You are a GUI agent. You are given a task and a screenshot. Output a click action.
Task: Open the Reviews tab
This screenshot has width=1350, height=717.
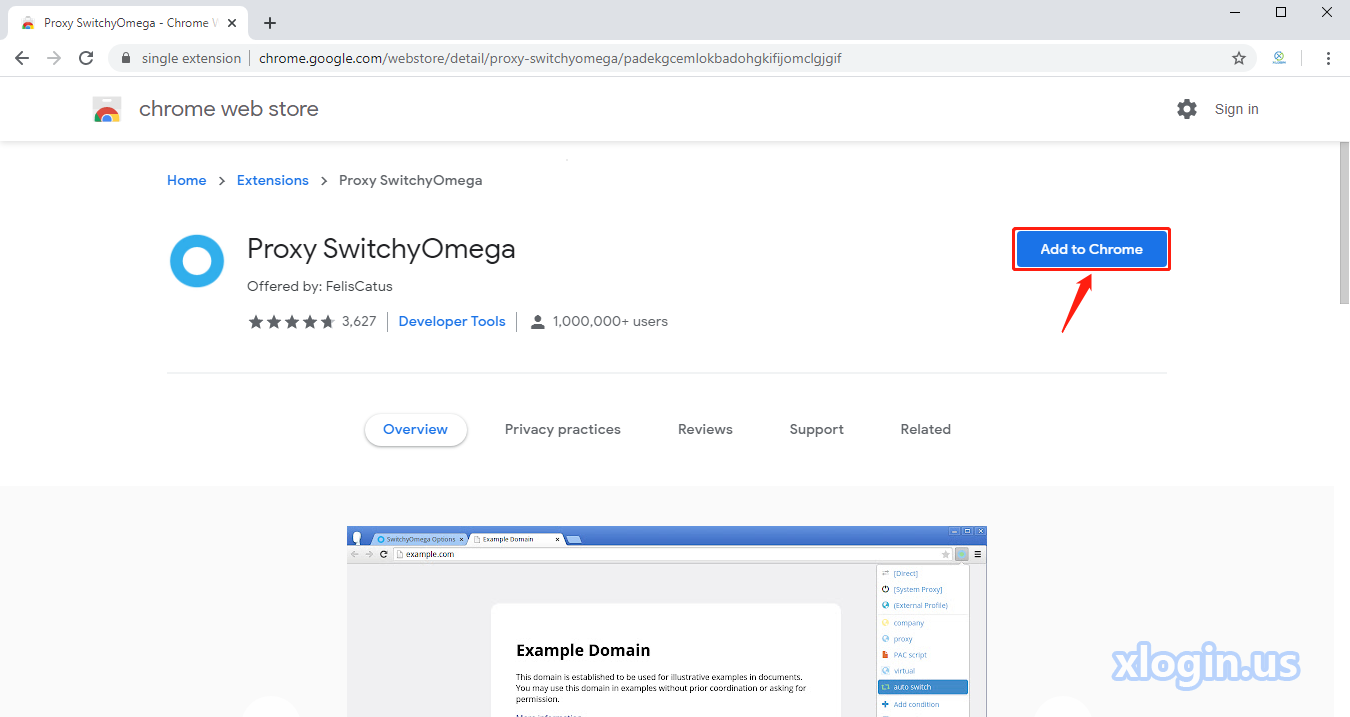pos(705,429)
